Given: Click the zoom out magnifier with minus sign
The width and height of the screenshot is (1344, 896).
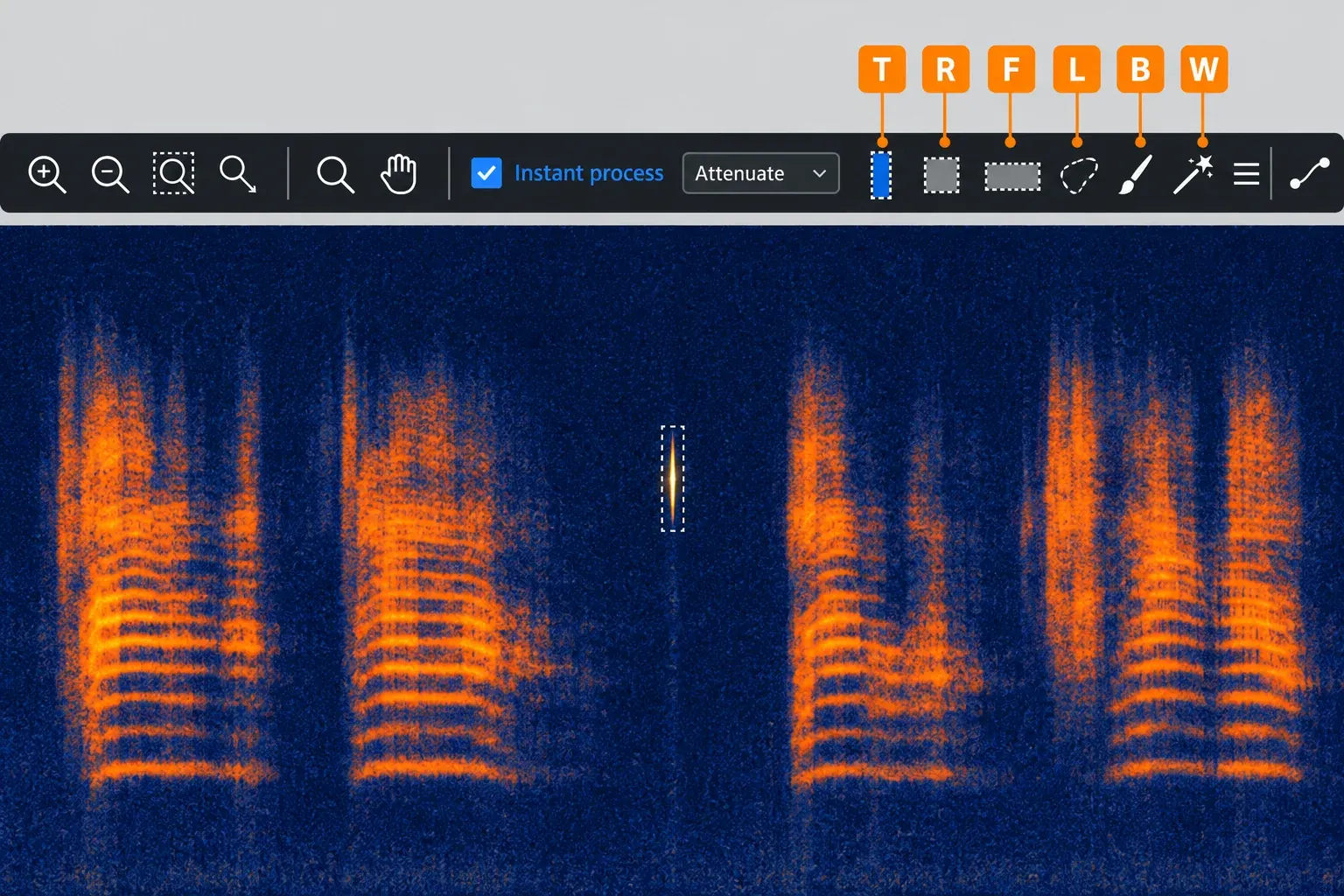Looking at the screenshot, I should click(x=110, y=174).
